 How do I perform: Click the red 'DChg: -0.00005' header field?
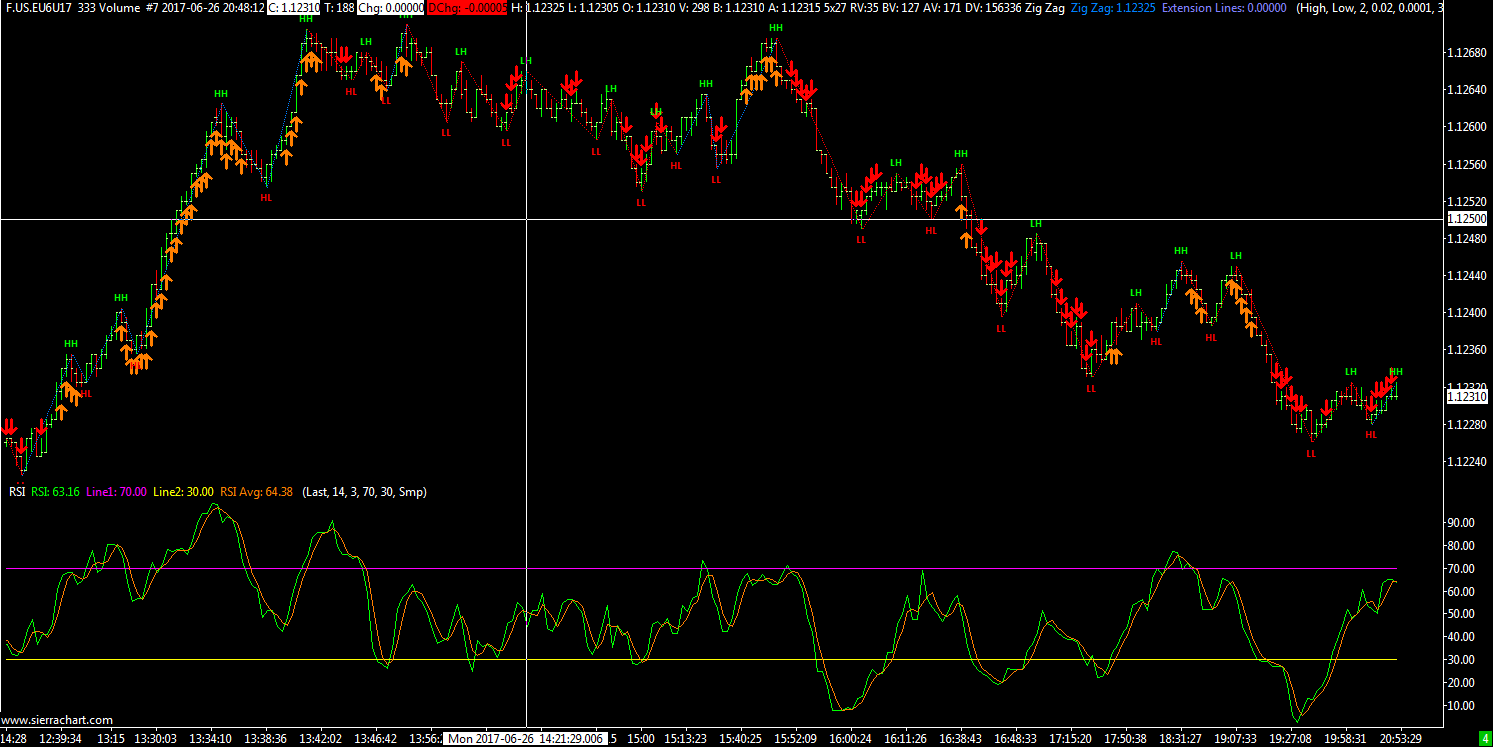467,7
